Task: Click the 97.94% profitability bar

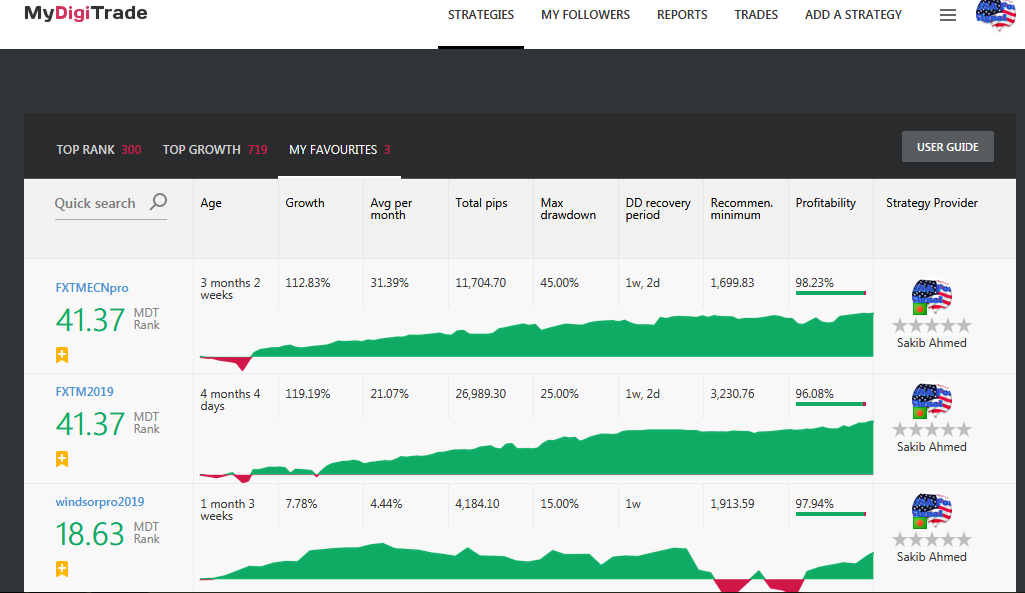Action: click(831, 514)
